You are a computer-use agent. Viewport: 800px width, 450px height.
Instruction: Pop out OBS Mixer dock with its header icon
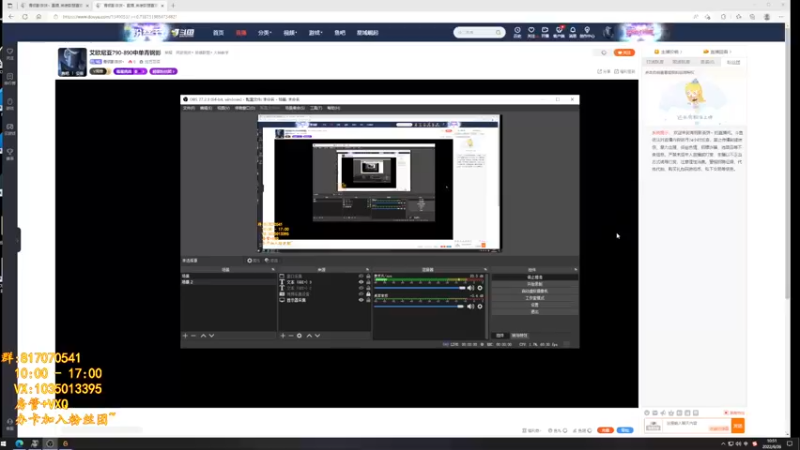485,269
